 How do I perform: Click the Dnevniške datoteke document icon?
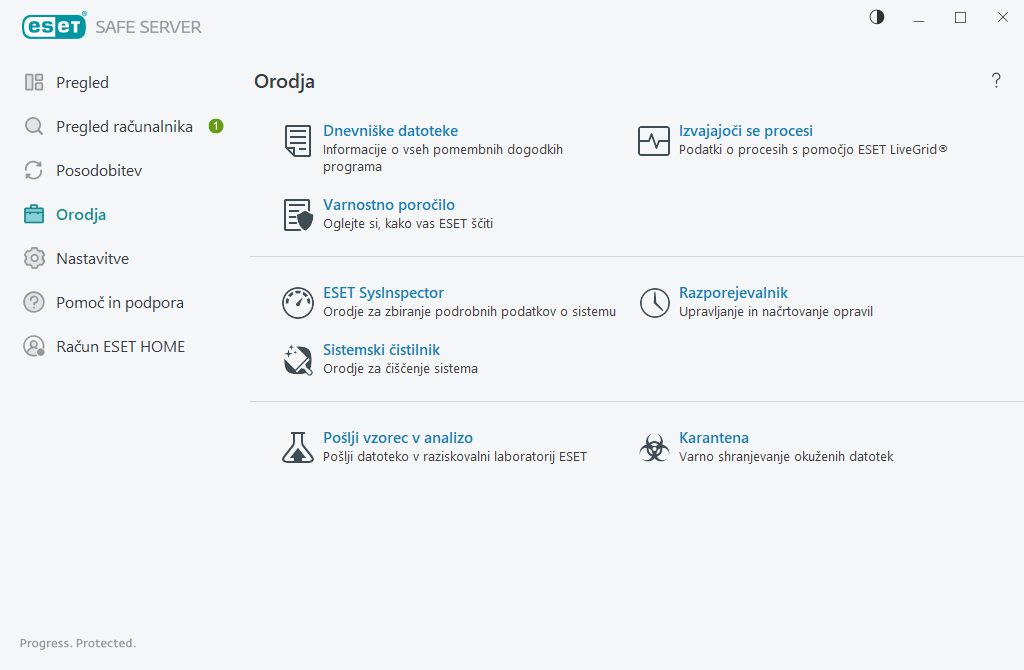[297, 141]
